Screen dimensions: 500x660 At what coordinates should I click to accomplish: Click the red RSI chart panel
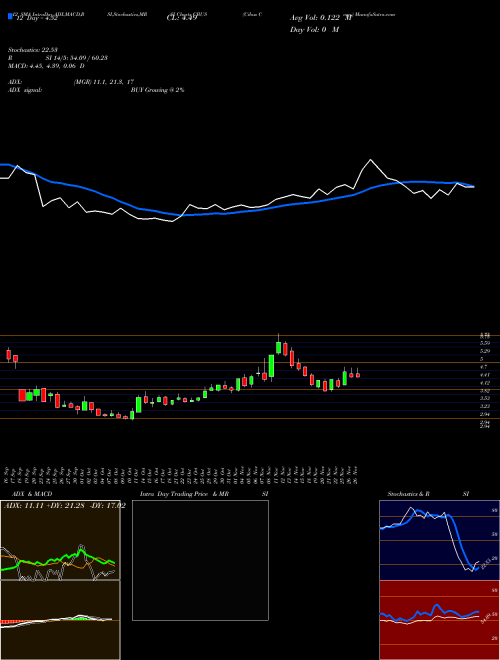(x=439, y=620)
